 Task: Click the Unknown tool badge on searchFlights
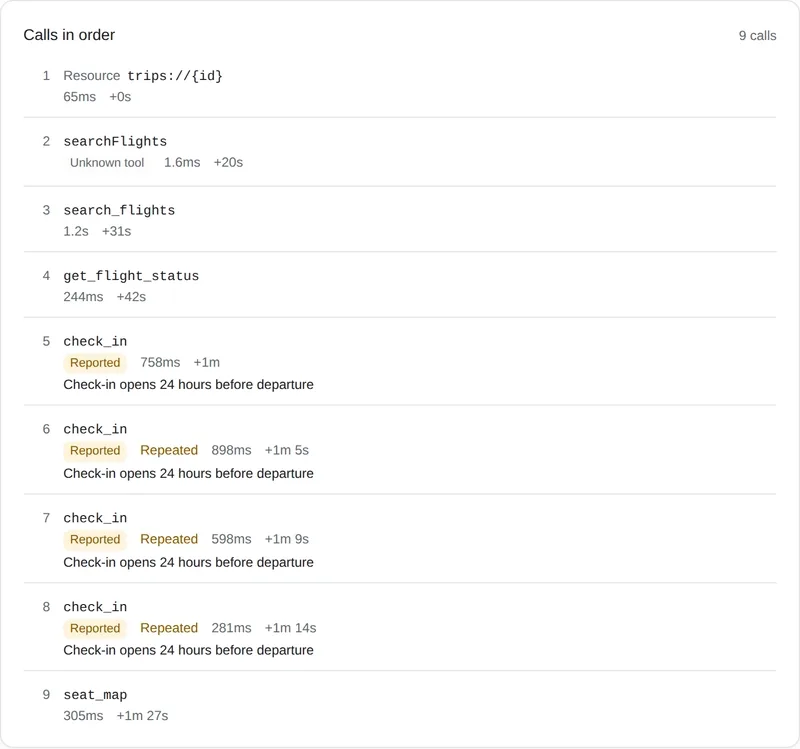point(107,163)
